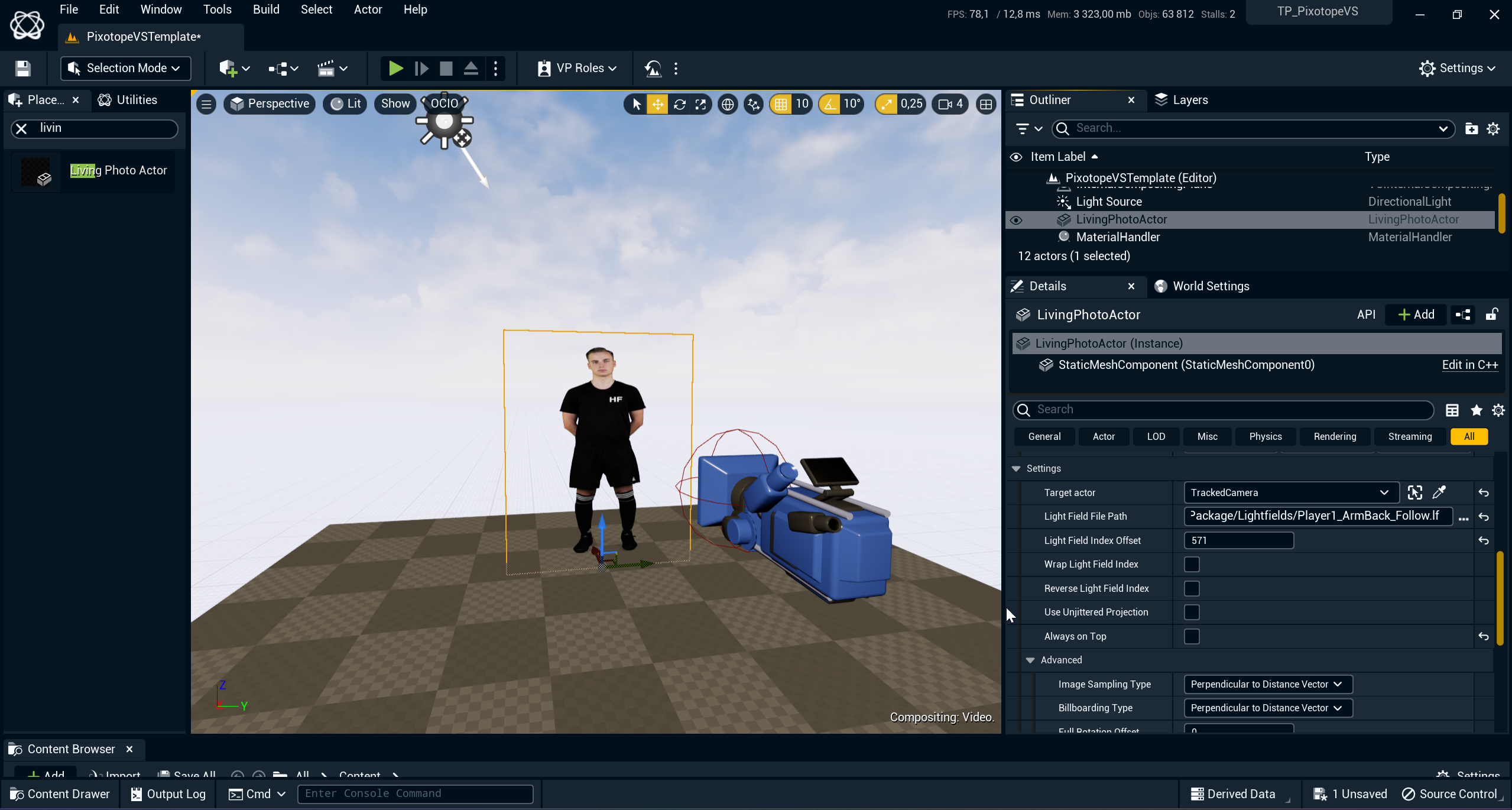Select the rotate transform tool
Screen dimensions: 1512x810
point(679,105)
